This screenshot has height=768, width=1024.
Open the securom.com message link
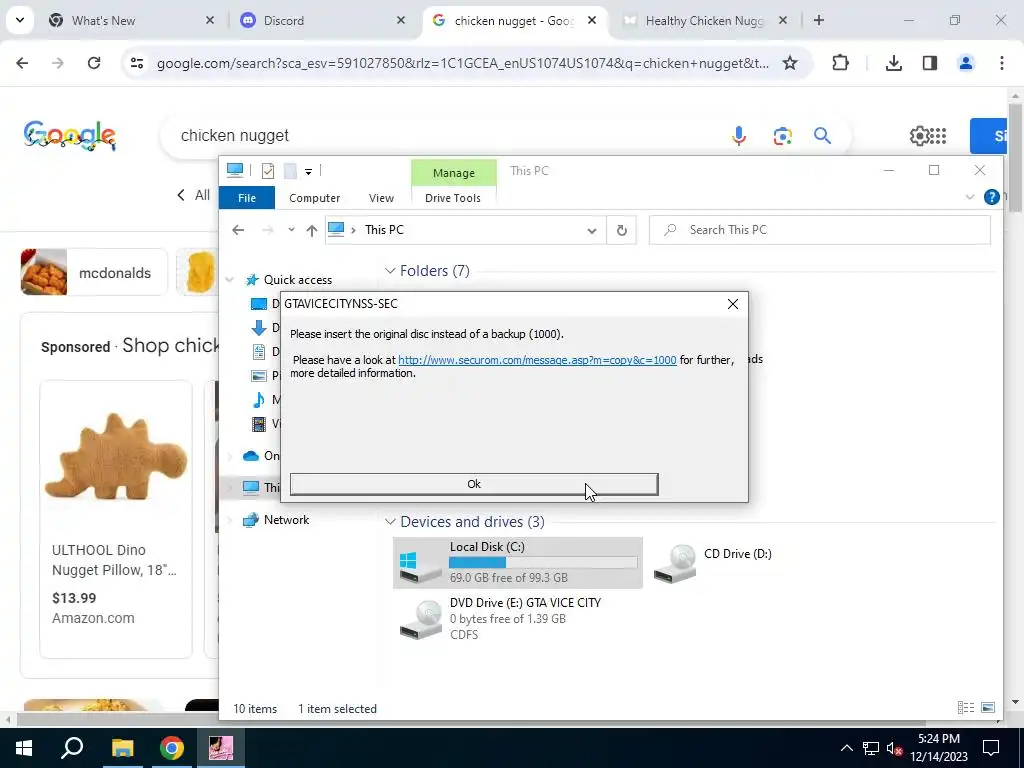click(x=537, y=360)
